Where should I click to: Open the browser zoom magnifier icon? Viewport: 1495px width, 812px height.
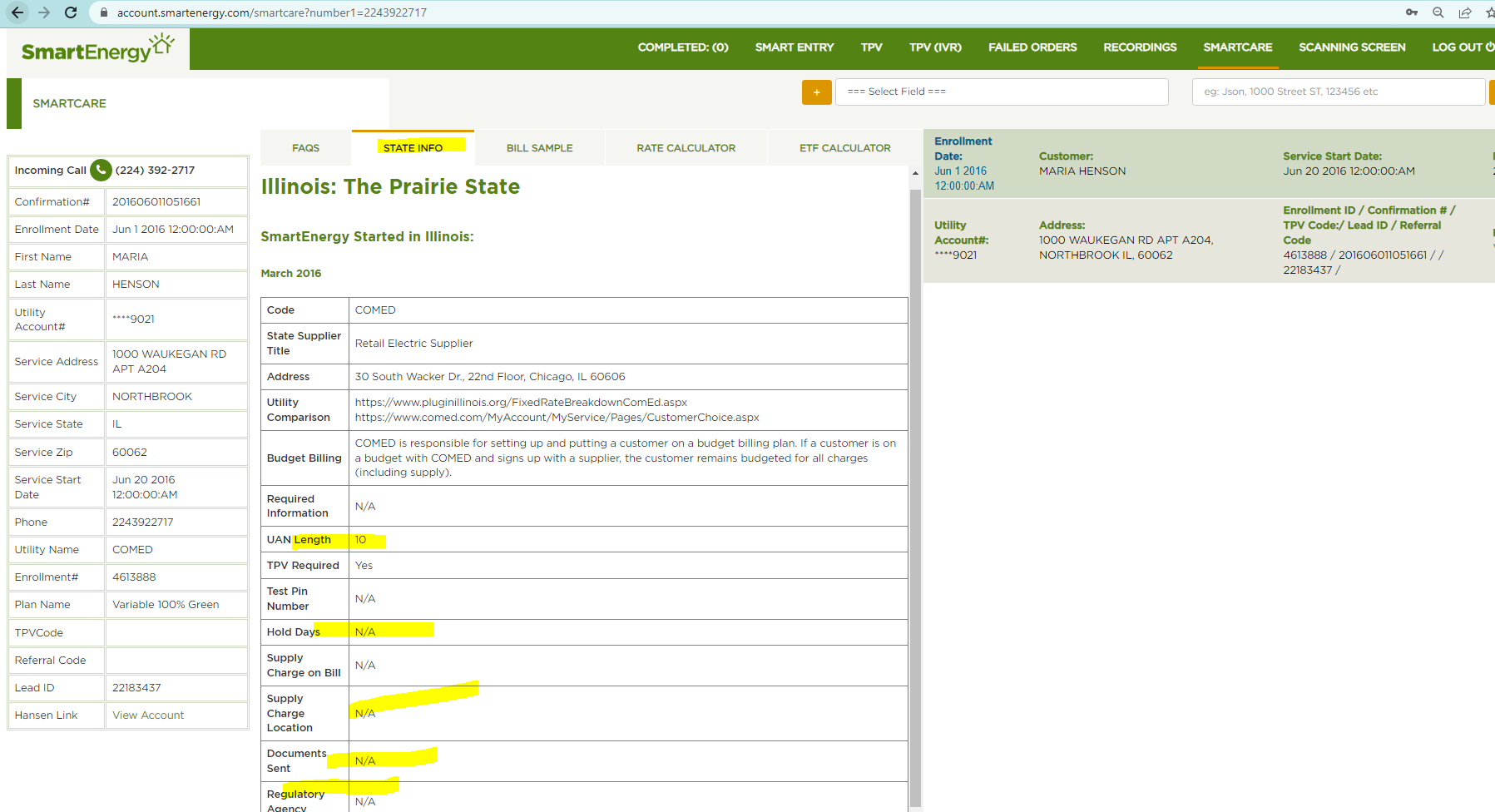(x=1438, y=12)
